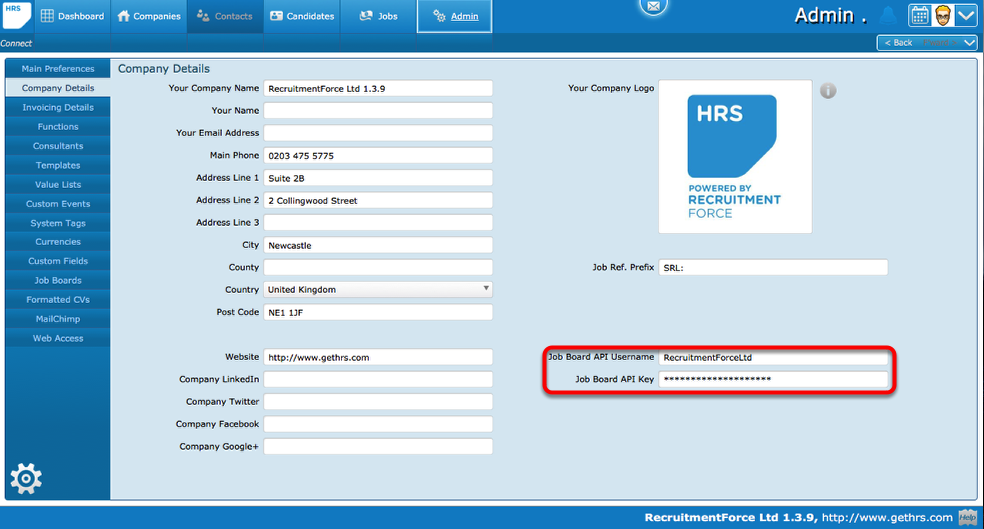Click the settings gear icon in sidebar

click(26, 479)
